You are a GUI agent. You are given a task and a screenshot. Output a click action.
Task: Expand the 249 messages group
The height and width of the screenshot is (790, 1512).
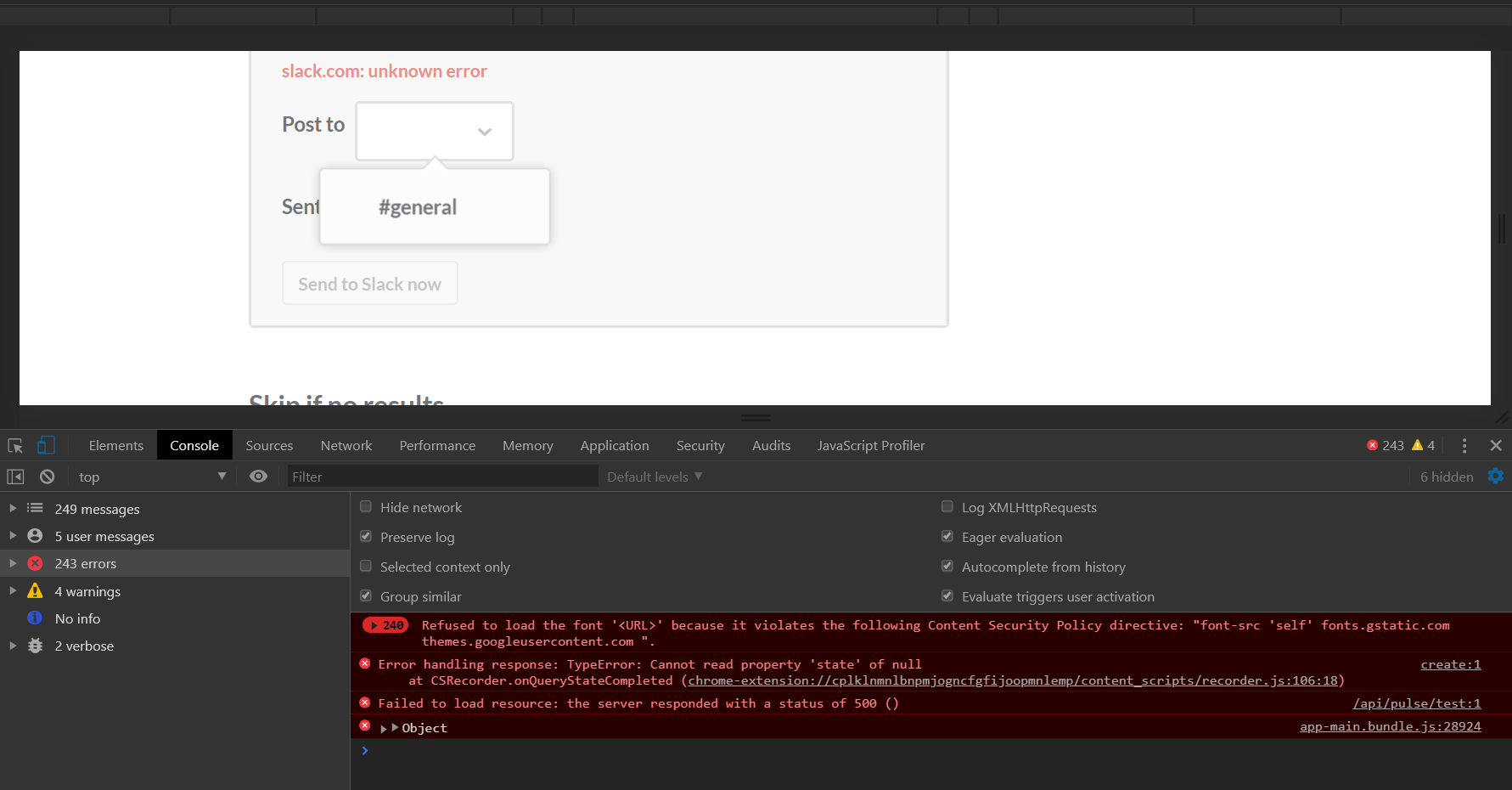click(13, 508)
